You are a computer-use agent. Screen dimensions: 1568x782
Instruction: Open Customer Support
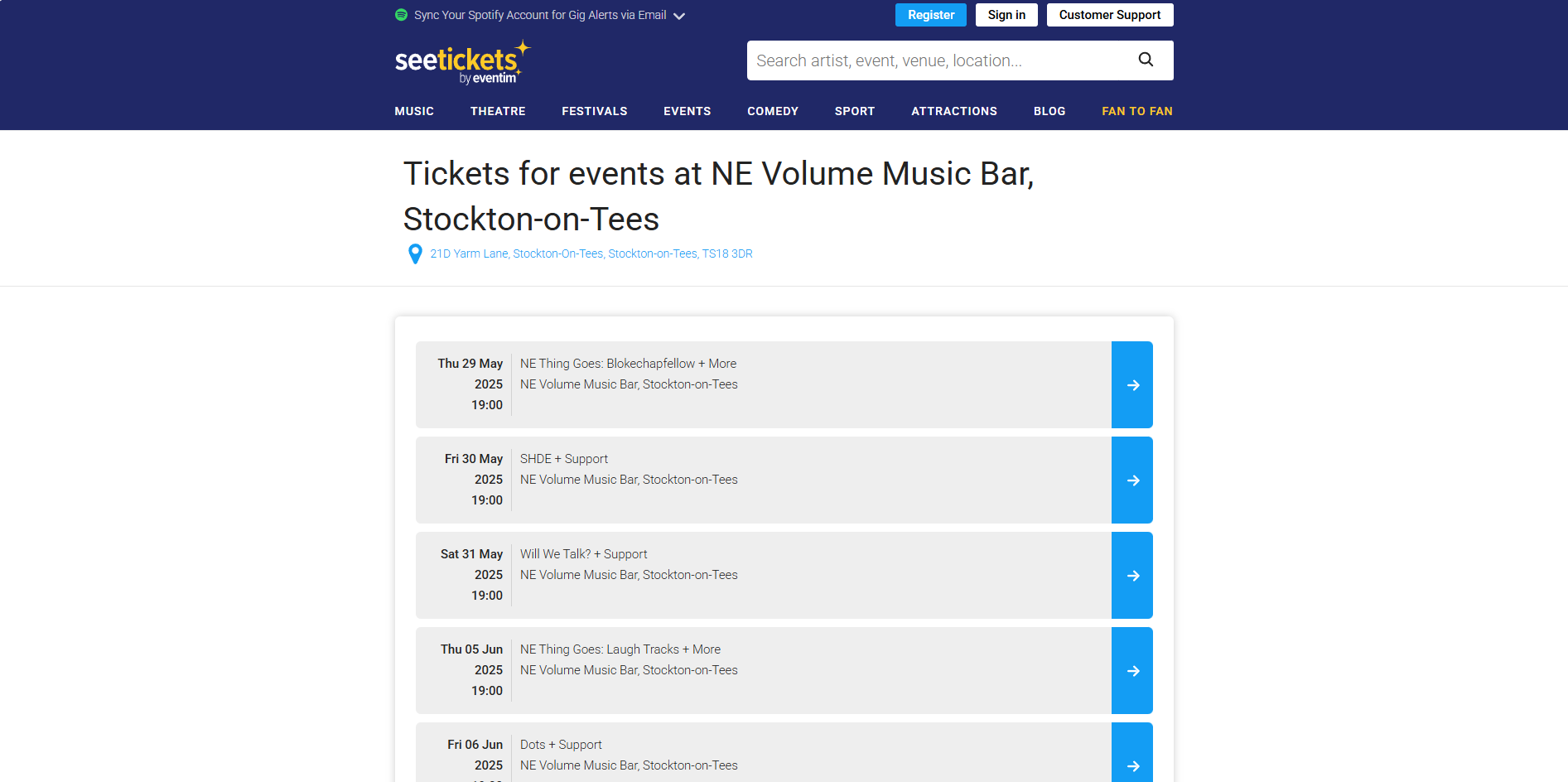[1109, 15]
